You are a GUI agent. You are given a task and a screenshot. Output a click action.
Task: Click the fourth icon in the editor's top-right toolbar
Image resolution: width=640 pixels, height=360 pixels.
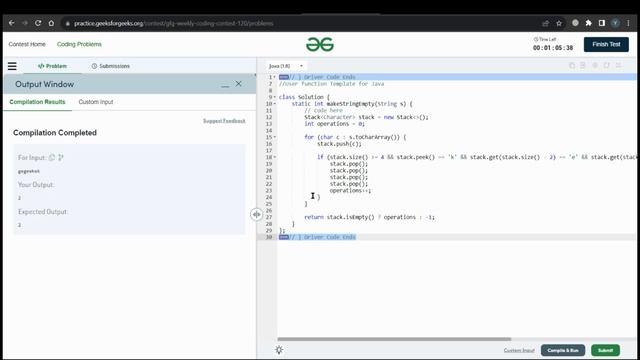pyautogui.click(x=607, y=65)
